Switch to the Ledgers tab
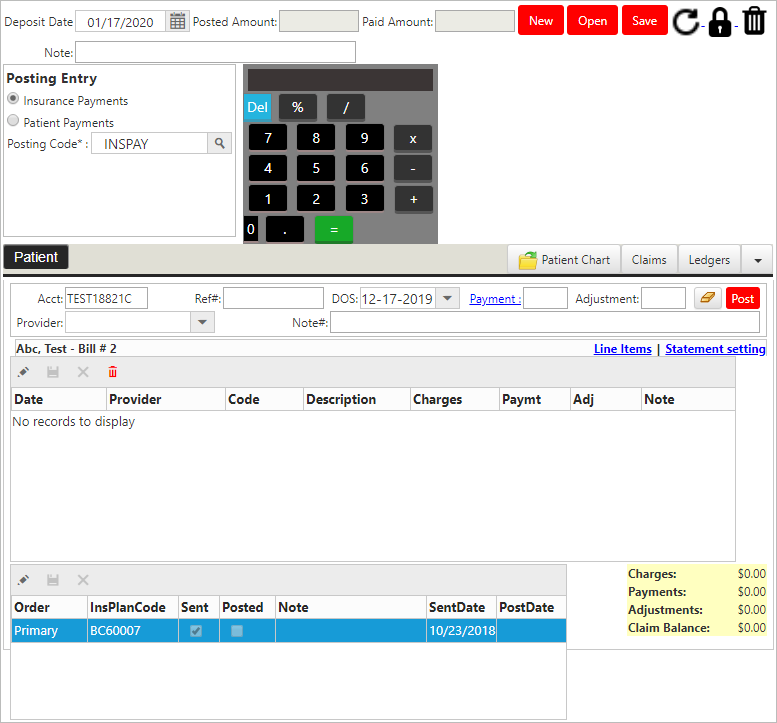777x723 pixels. pos(709,260)
